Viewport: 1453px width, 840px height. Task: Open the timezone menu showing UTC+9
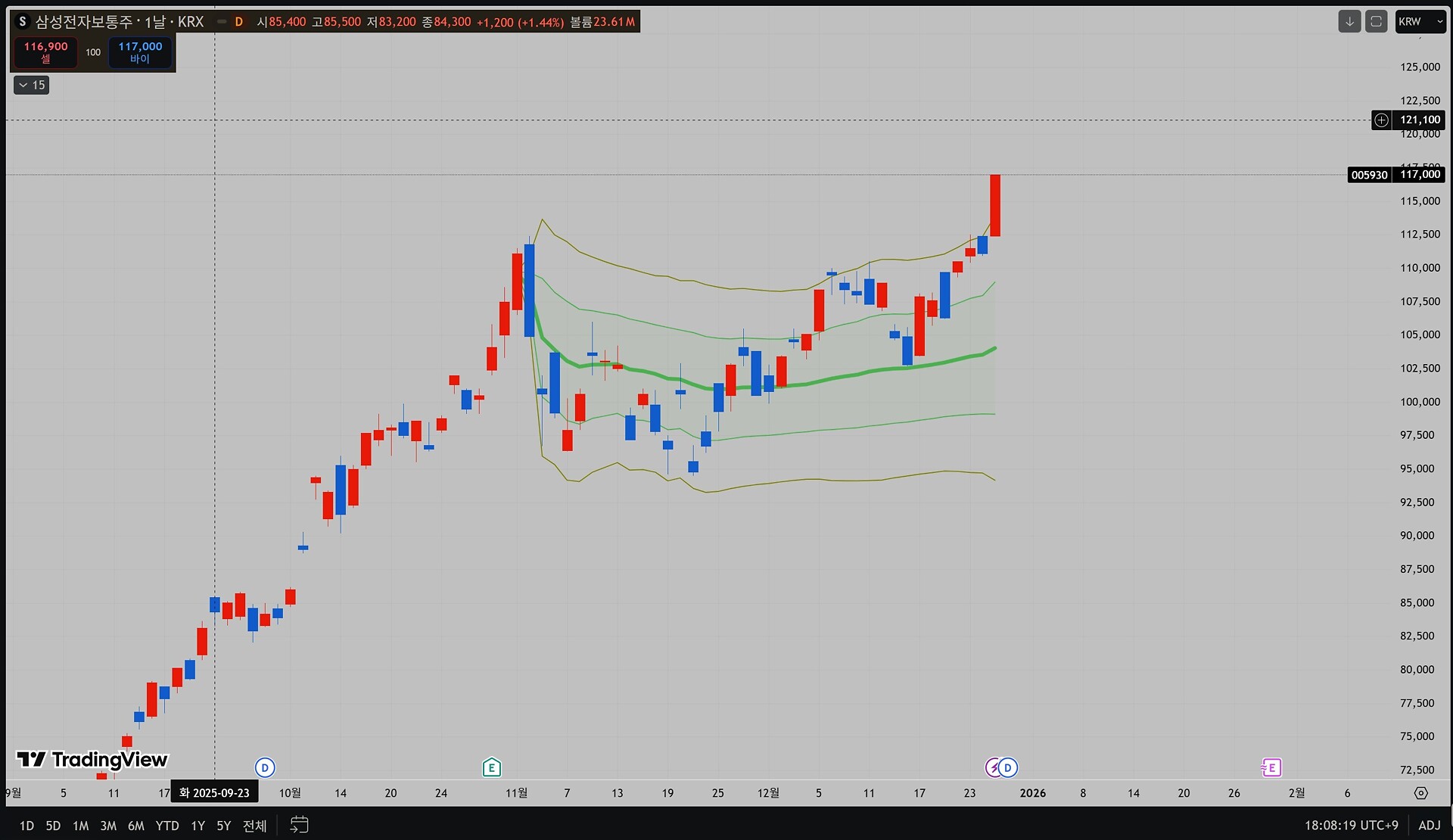(1351, 825)
